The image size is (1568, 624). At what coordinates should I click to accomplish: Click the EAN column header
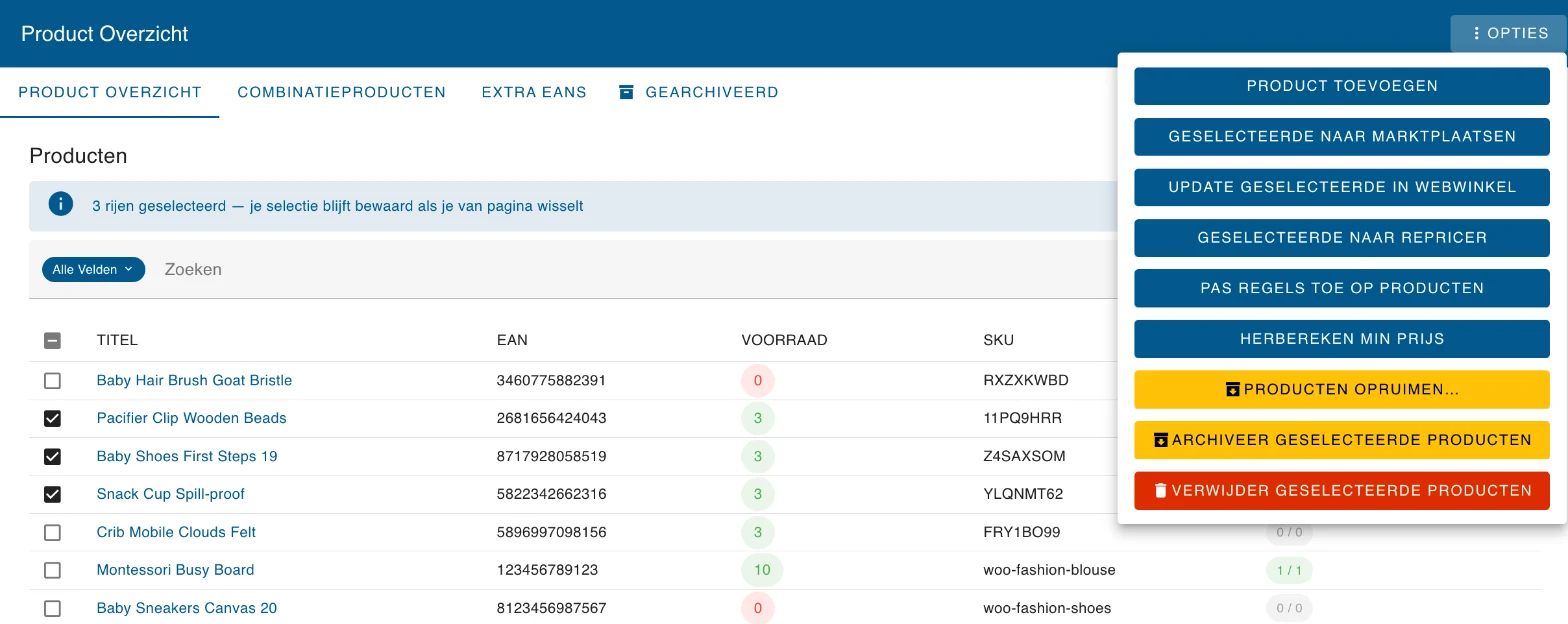pos(512,340)
